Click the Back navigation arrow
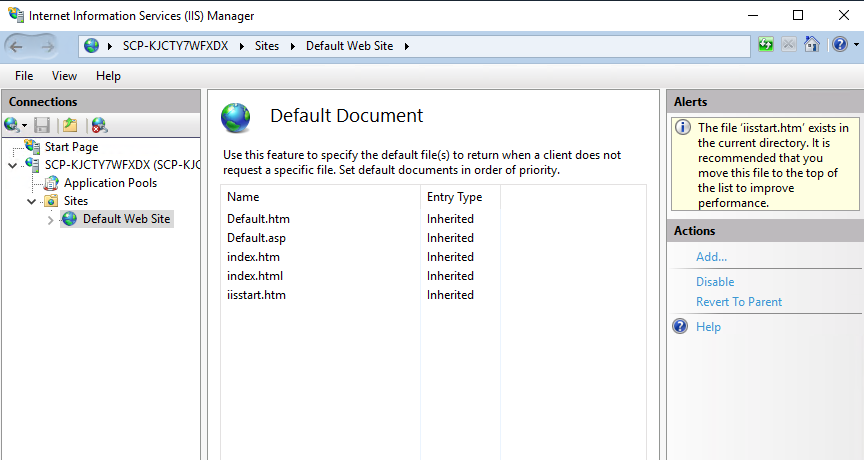The image size is (864, 460). pos(17,47)
